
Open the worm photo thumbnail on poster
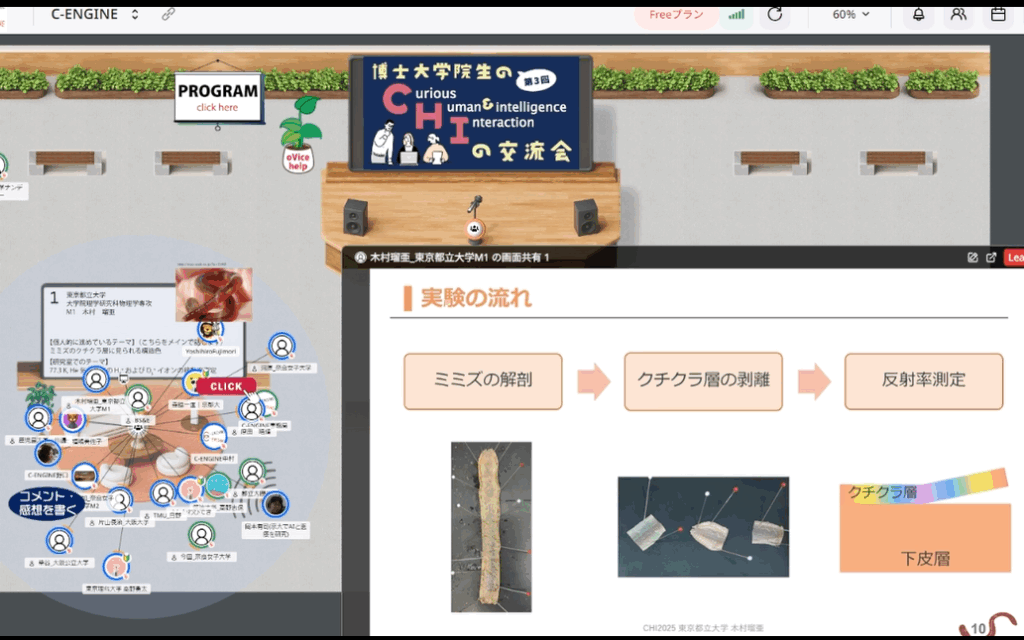click(214, 294)
